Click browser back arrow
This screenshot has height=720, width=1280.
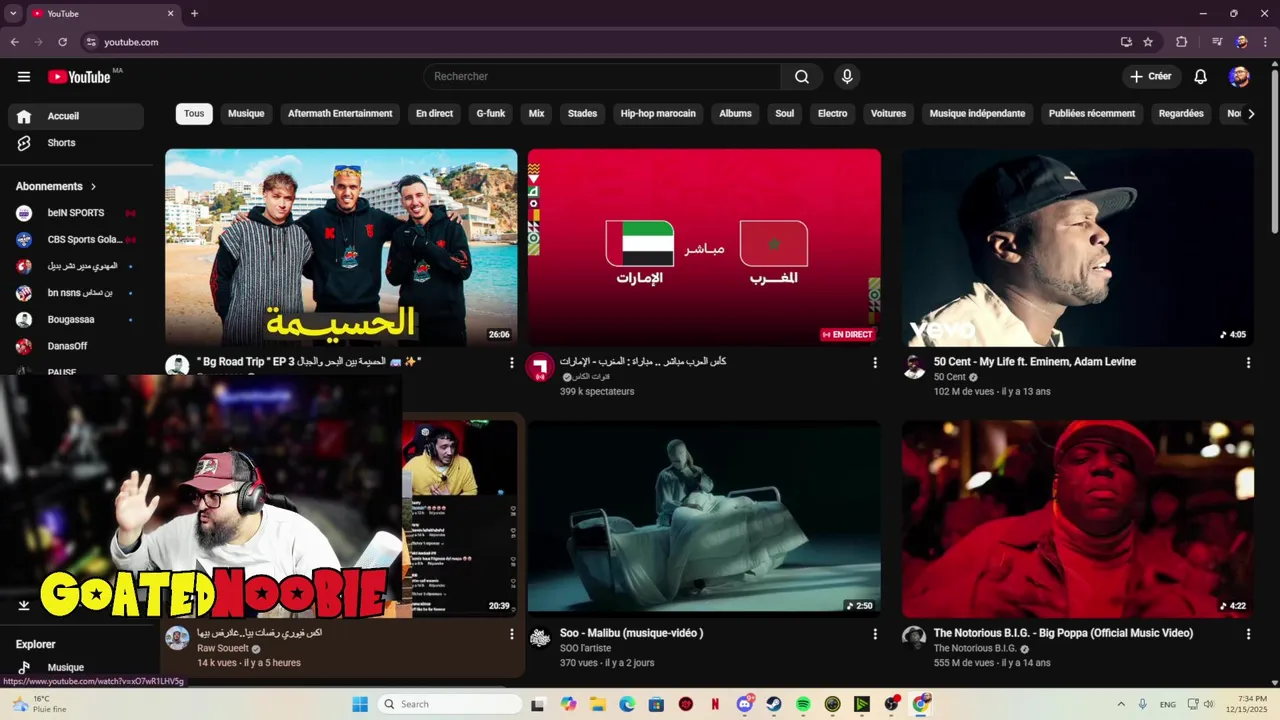(x=14, y=42)
